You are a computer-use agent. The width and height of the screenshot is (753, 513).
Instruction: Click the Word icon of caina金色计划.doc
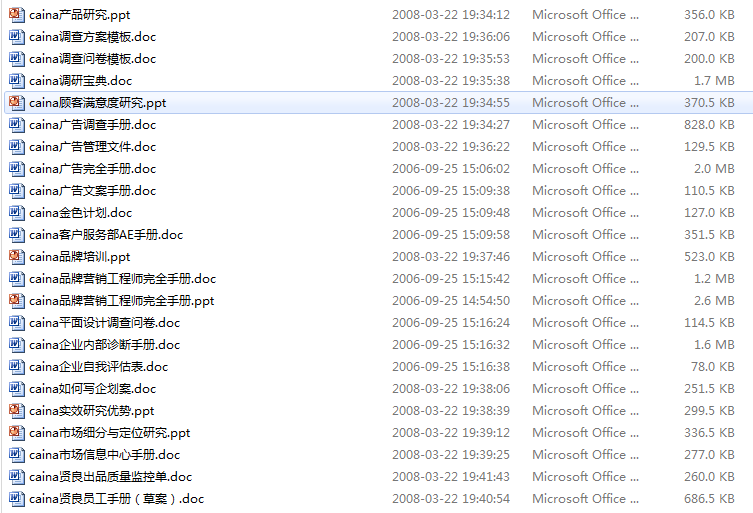tap(16, 212)
